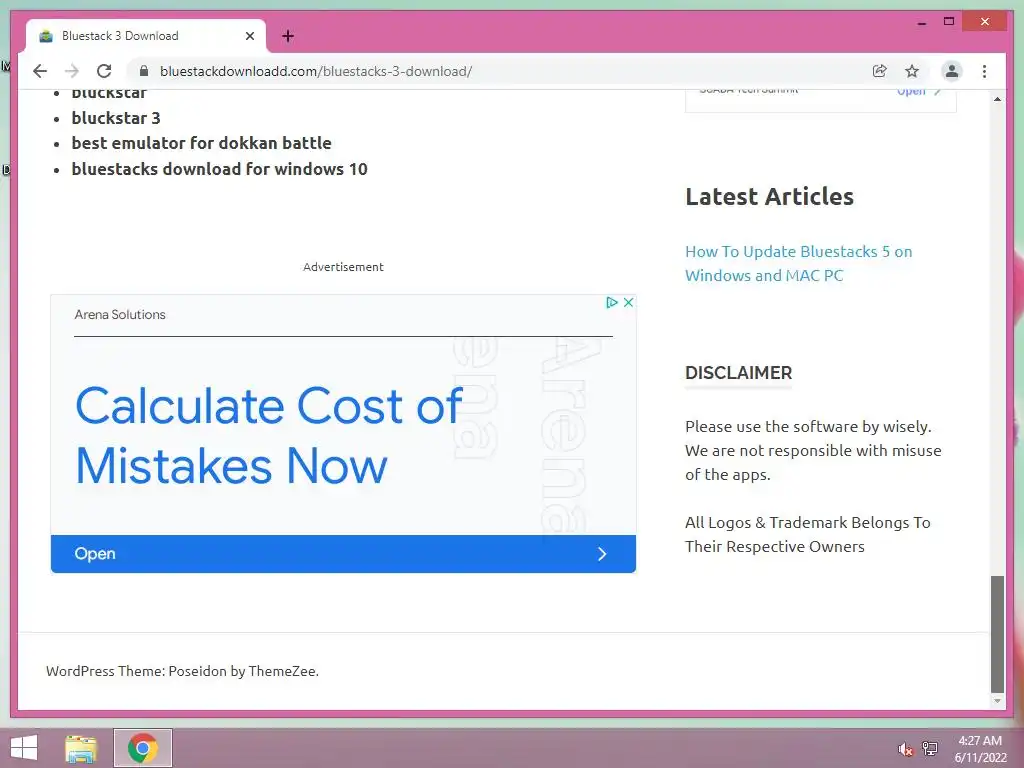Select the Bluestack 3 Download tab

click(x=145, y=36)
